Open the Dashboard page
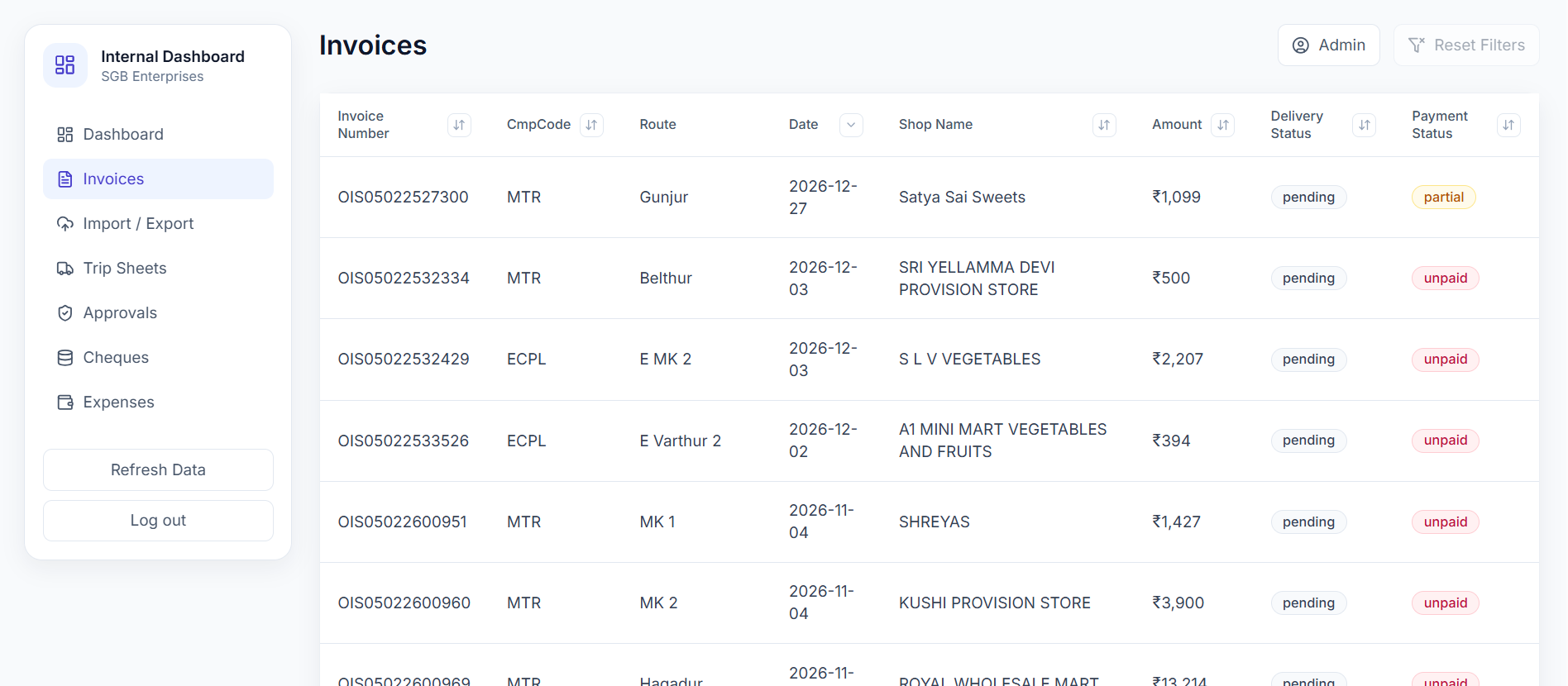Viewport: 1568px width, 686px height. tap(158, 134)
